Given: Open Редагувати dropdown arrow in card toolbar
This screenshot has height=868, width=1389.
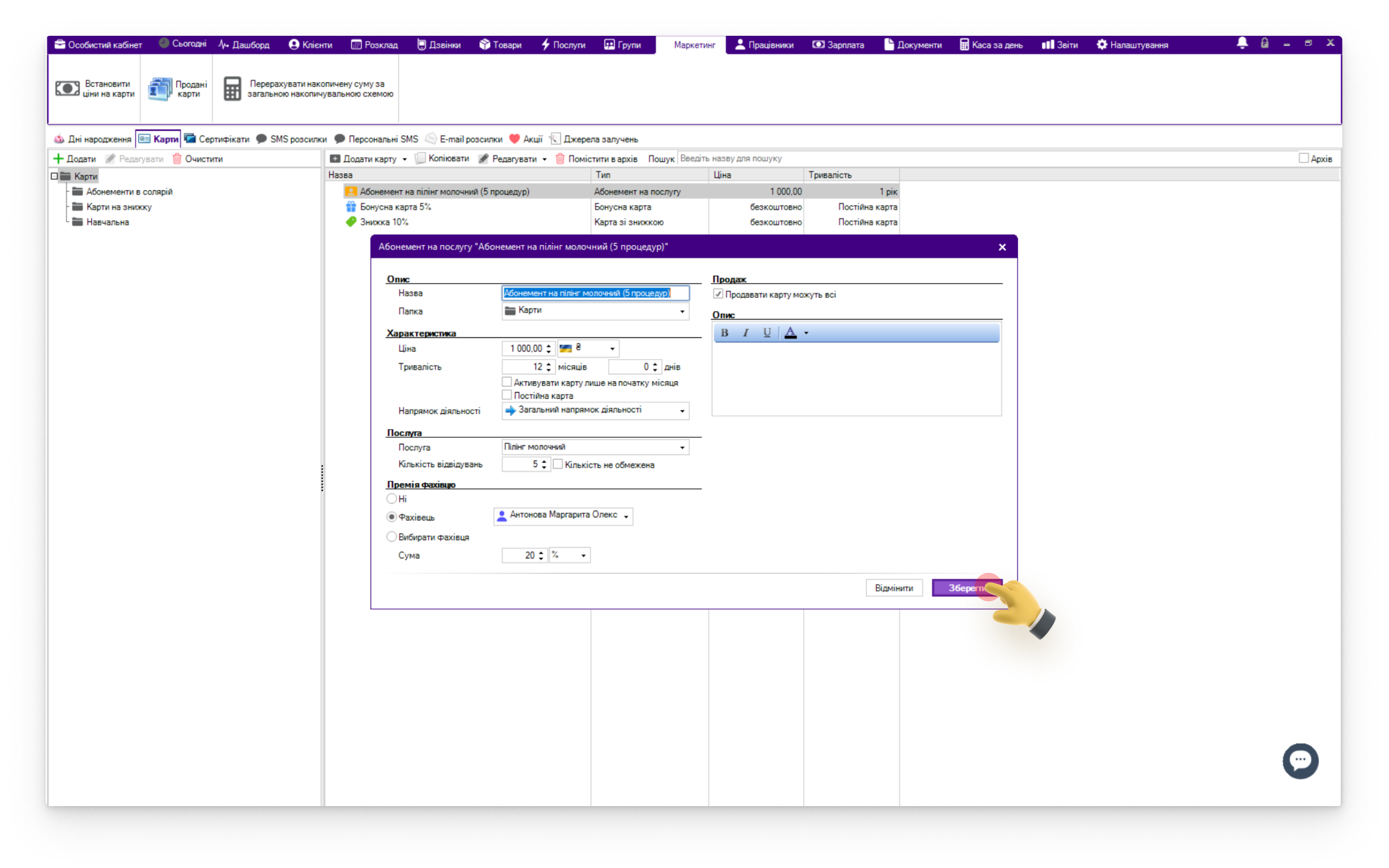Looking at the screenshot, I should (x=545, y=159).
